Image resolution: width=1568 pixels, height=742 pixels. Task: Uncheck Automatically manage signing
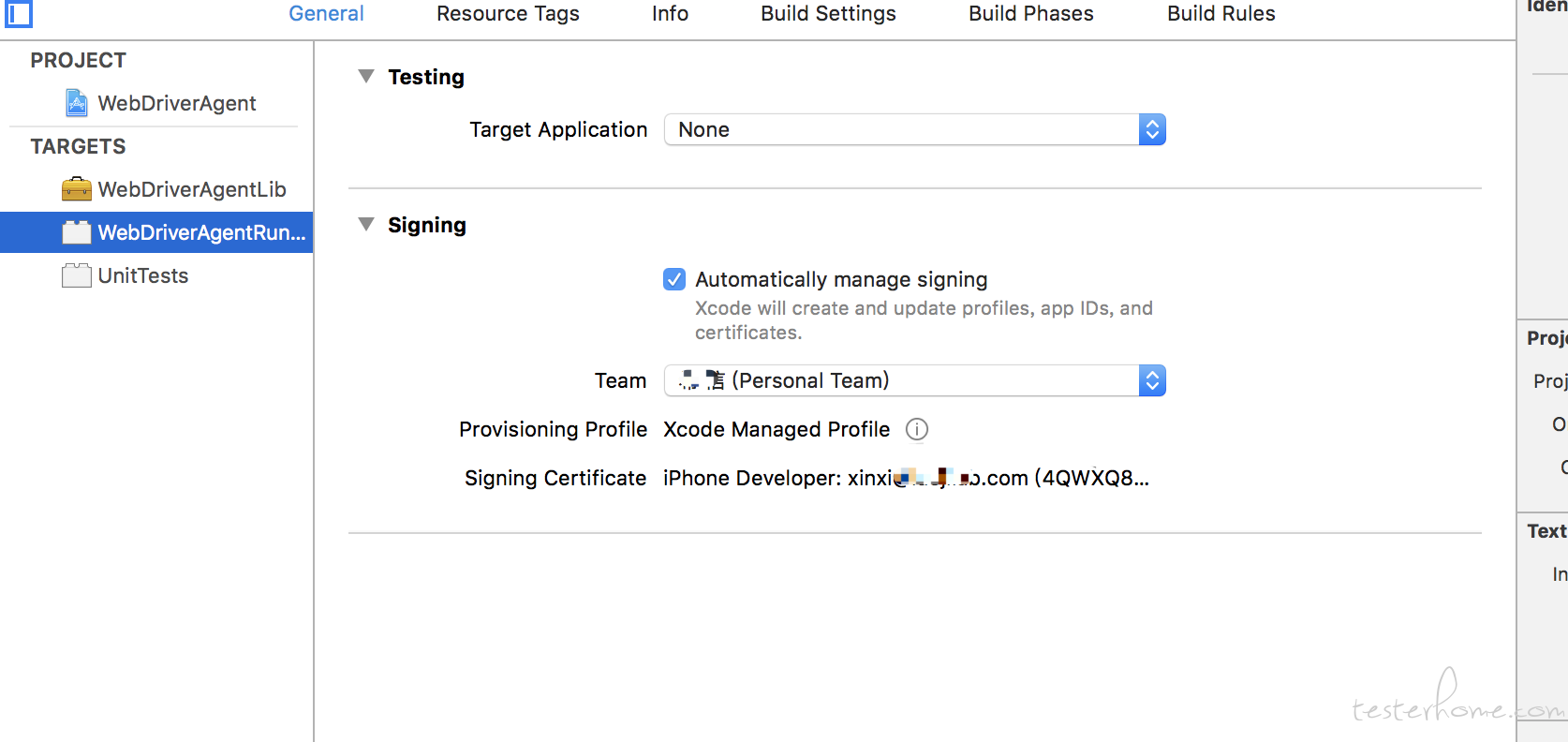674,279
